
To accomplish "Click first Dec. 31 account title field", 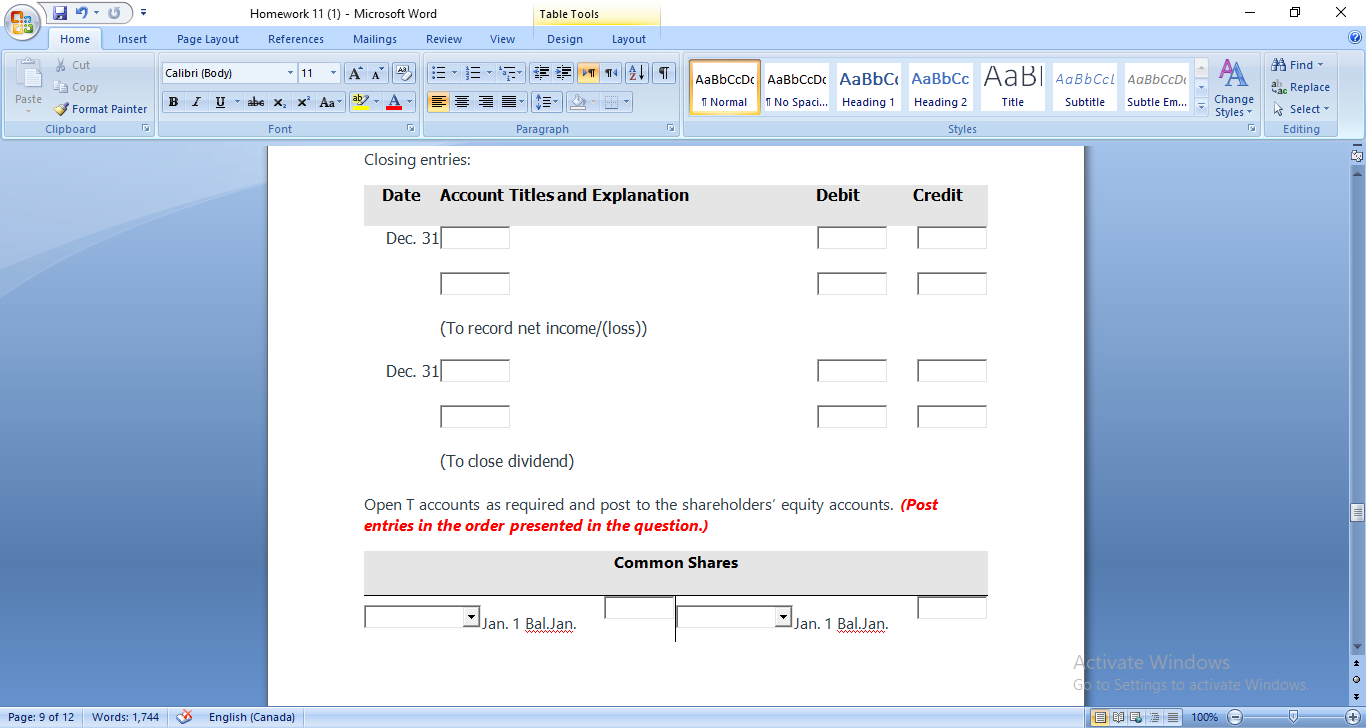I will (475, 237).
